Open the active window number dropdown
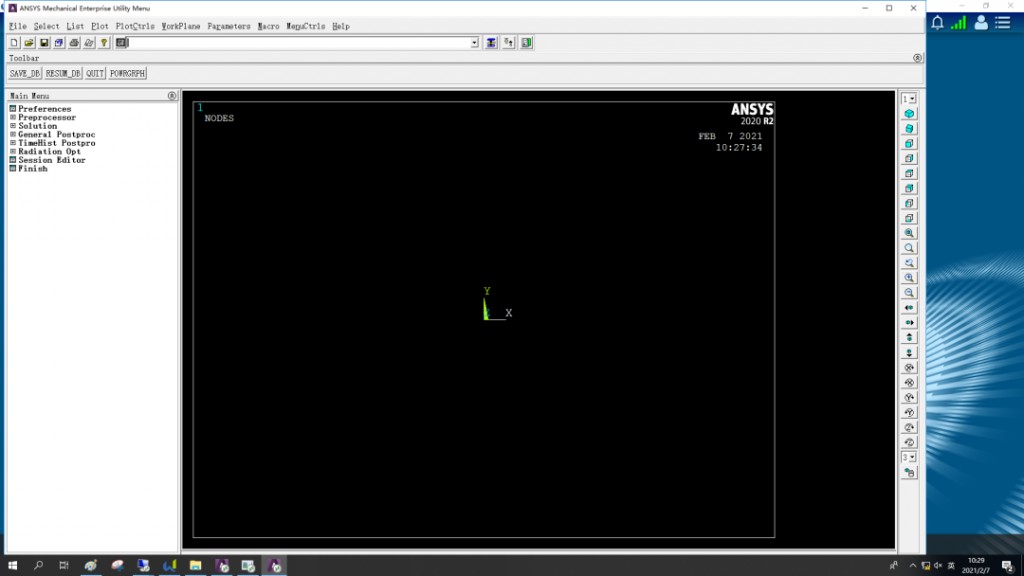This screenshot has height=576, width=1024. point(909,99)
